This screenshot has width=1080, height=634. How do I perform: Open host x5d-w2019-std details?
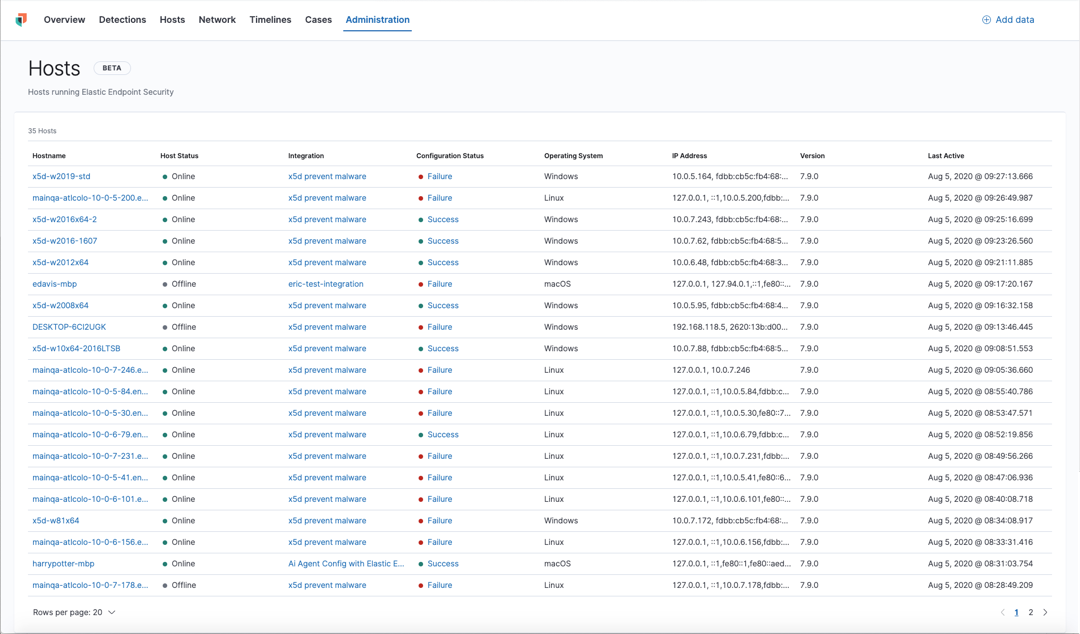[62, 176]
